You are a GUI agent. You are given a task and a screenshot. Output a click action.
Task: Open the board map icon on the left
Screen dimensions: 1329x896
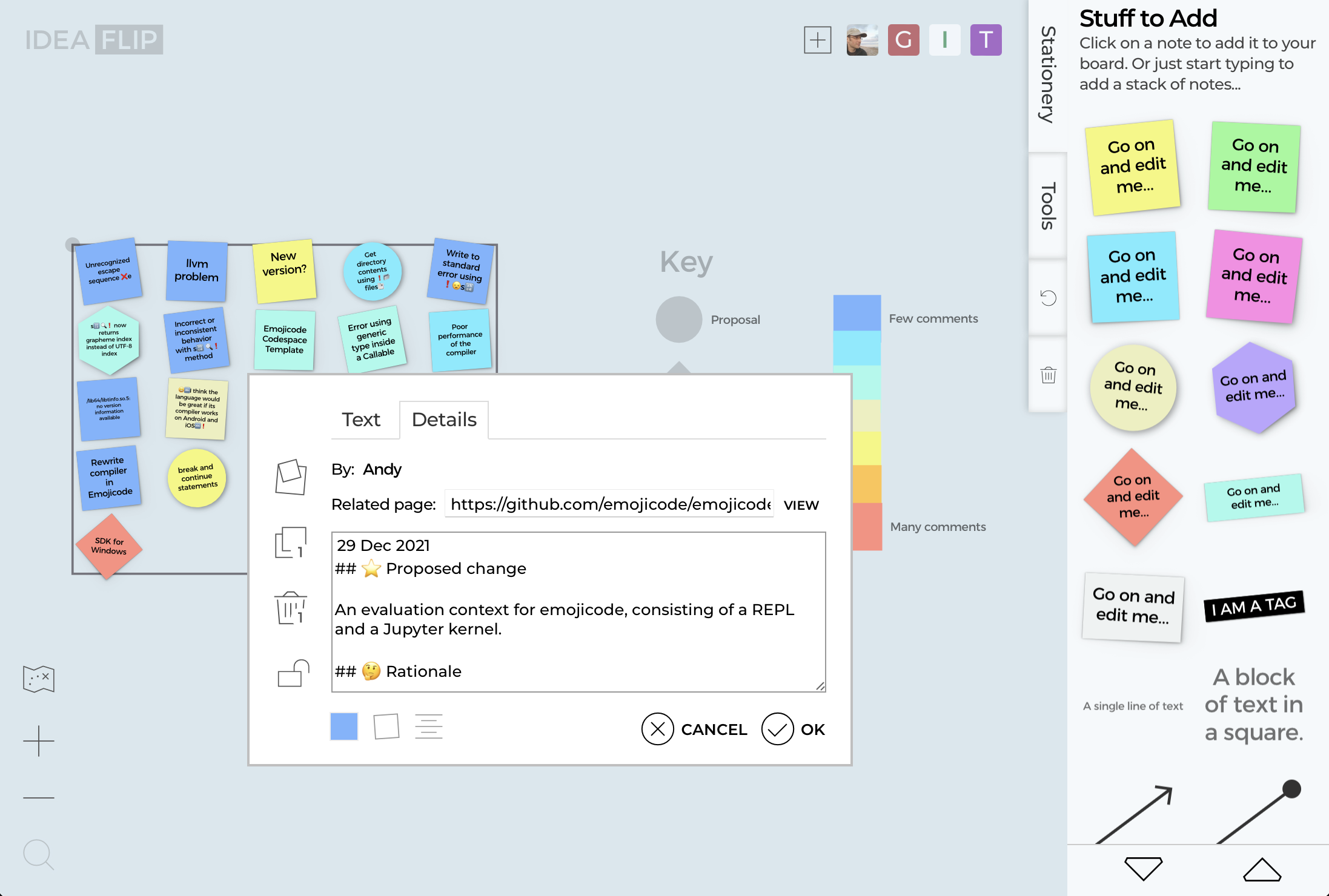pos(39,679)
